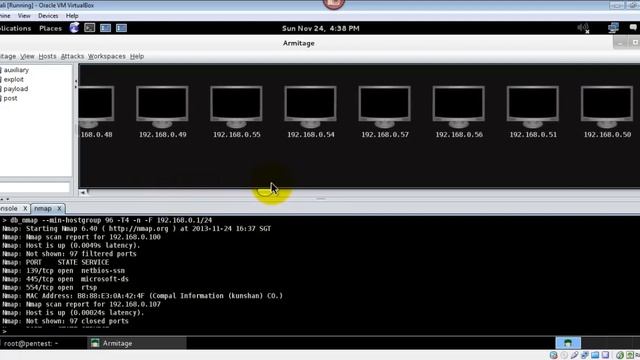Click VirtualBox hard disk activity status icon

click(x=553, y=355)
